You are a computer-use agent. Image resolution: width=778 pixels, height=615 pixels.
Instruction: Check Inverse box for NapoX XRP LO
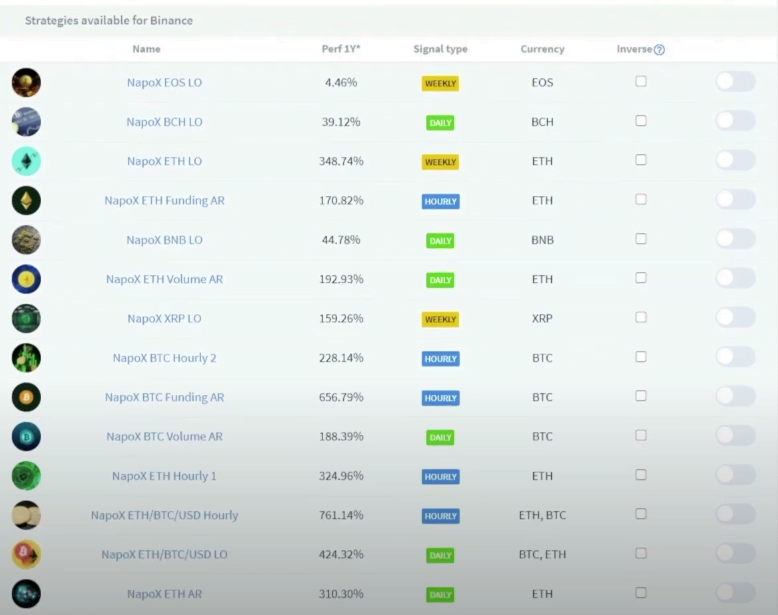[641, 317]
